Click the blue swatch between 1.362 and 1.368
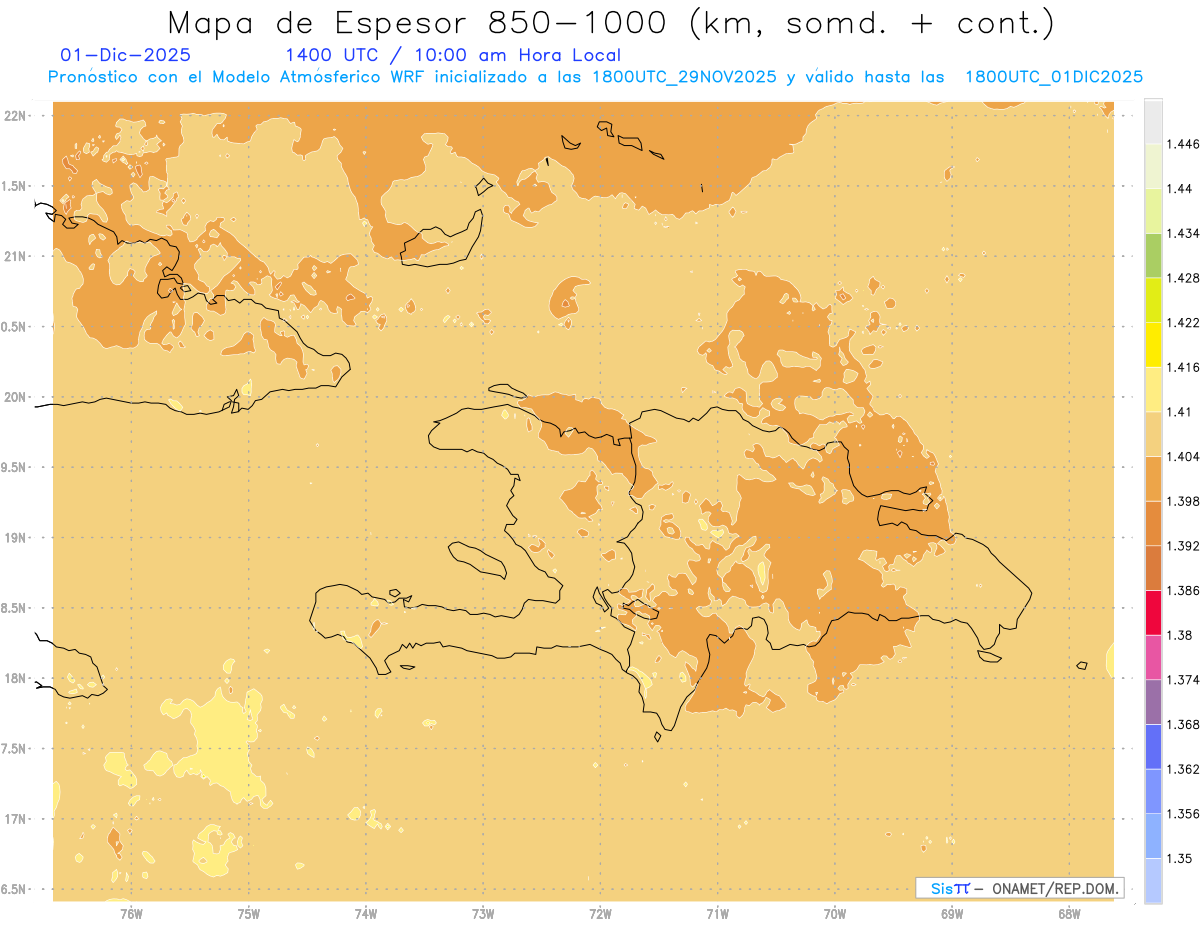Screen dimensions: 1200x927 tap(1153, 746)
